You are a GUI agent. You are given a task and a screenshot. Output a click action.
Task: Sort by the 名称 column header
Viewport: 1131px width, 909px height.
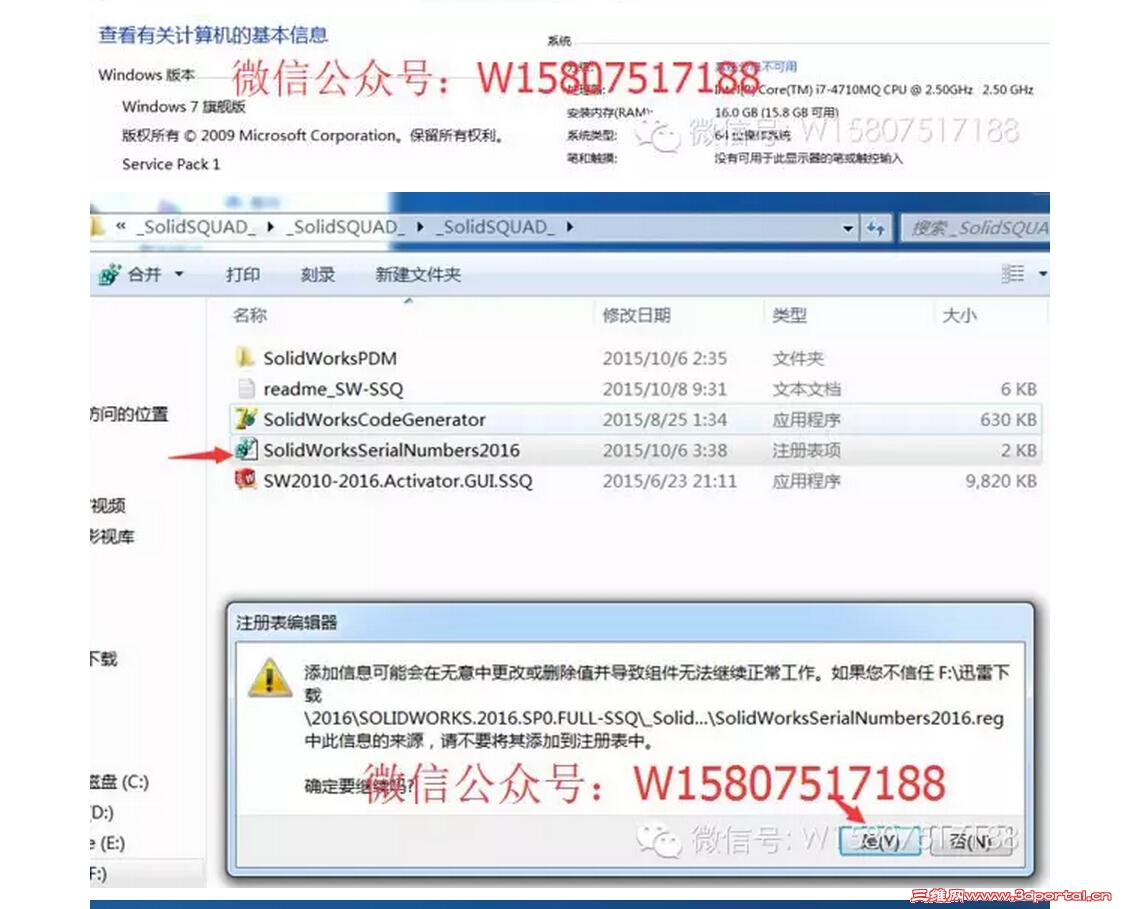point(250,315)
